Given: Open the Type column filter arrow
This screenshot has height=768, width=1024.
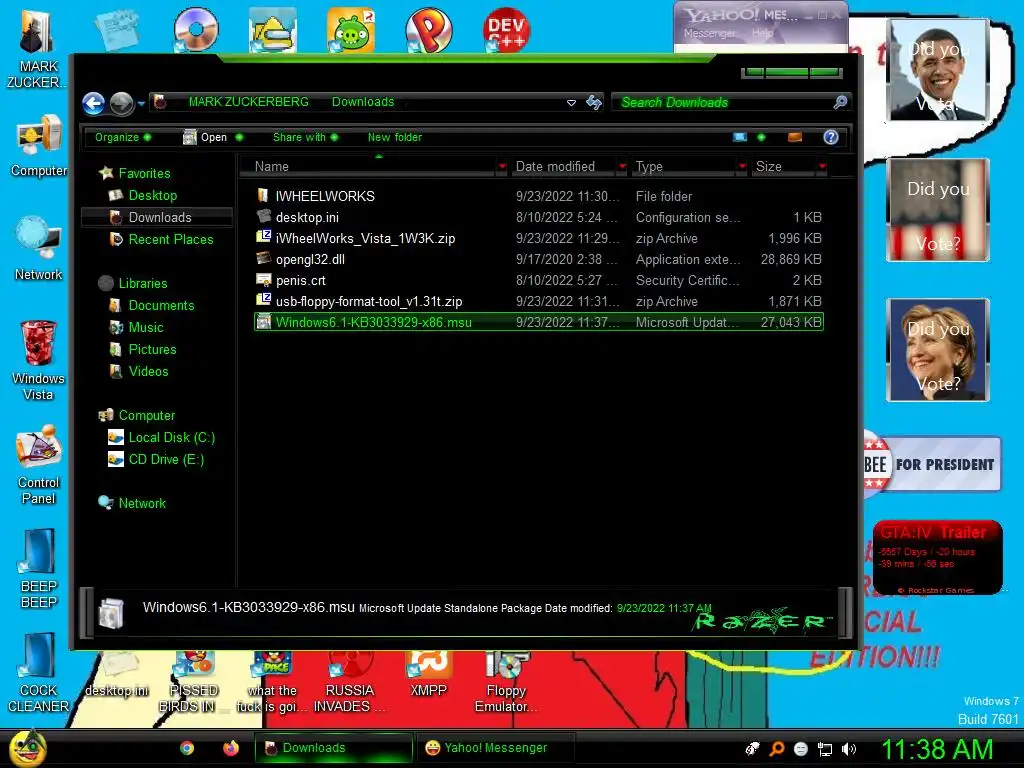Looking at the screenshot, I should (742, 167).
